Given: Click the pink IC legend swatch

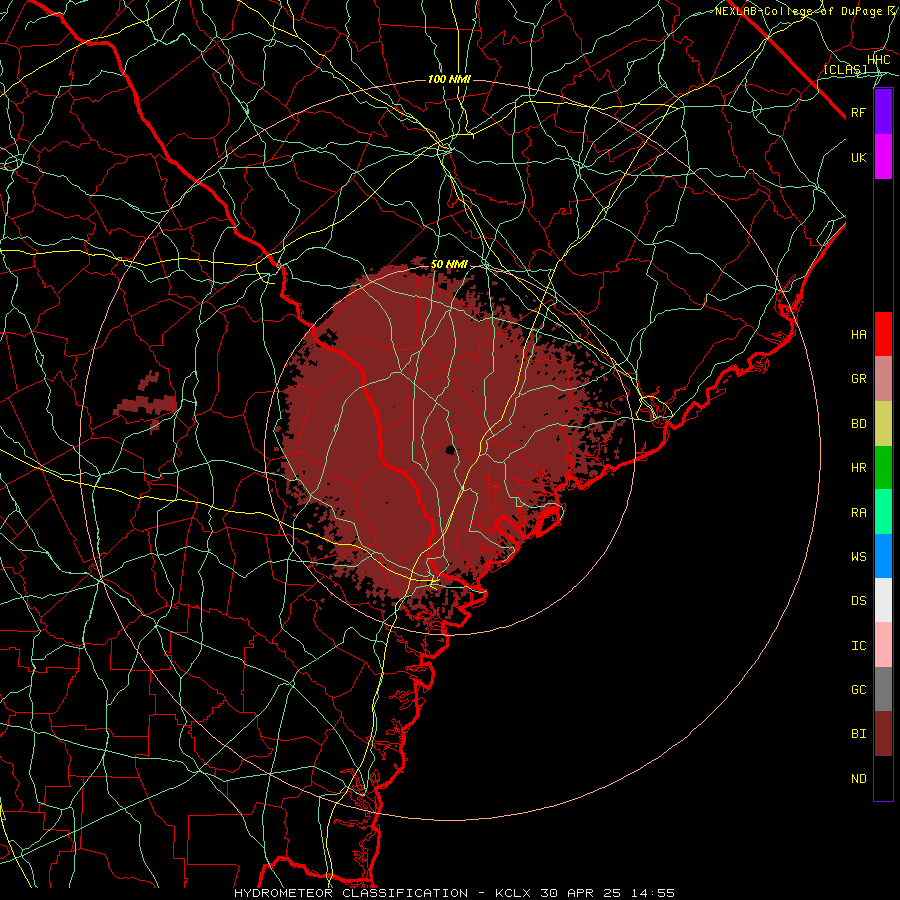Looking at the screenshot, I should 883,645.
